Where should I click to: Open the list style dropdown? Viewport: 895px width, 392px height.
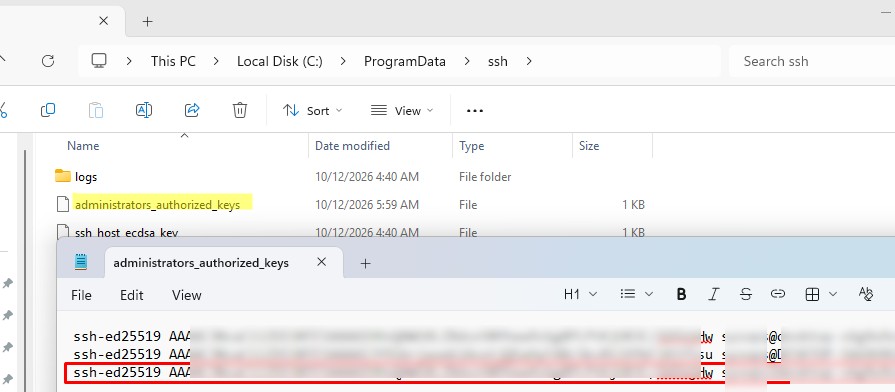point(636,294)
